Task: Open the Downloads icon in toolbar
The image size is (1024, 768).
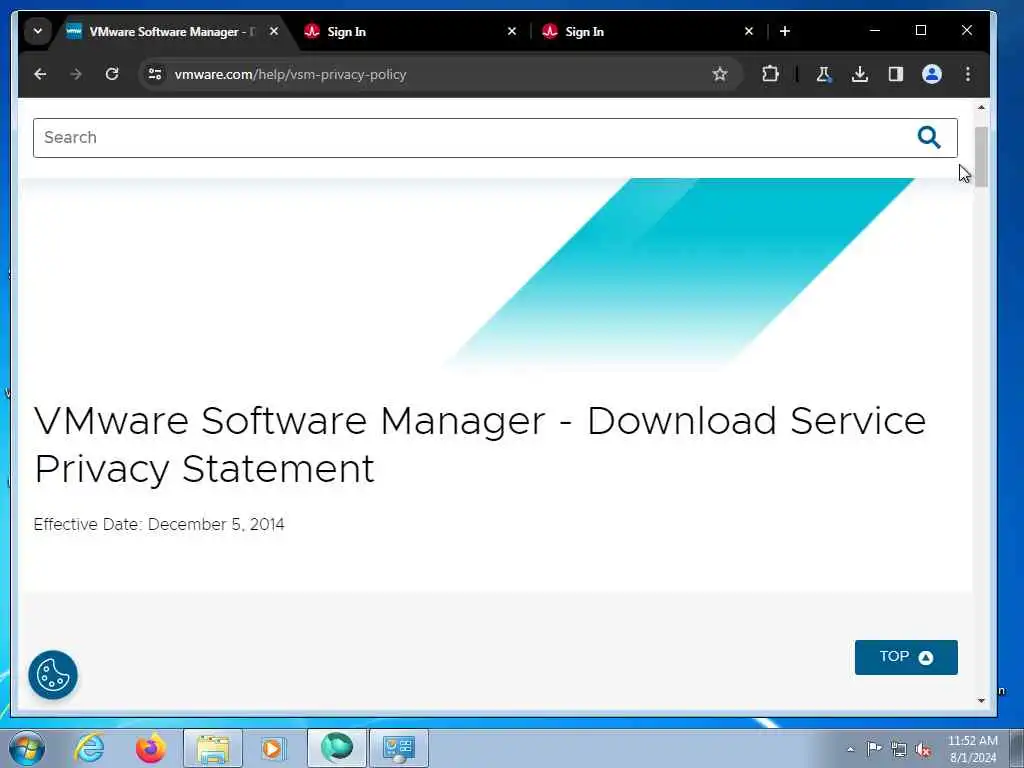Action: 860,74
